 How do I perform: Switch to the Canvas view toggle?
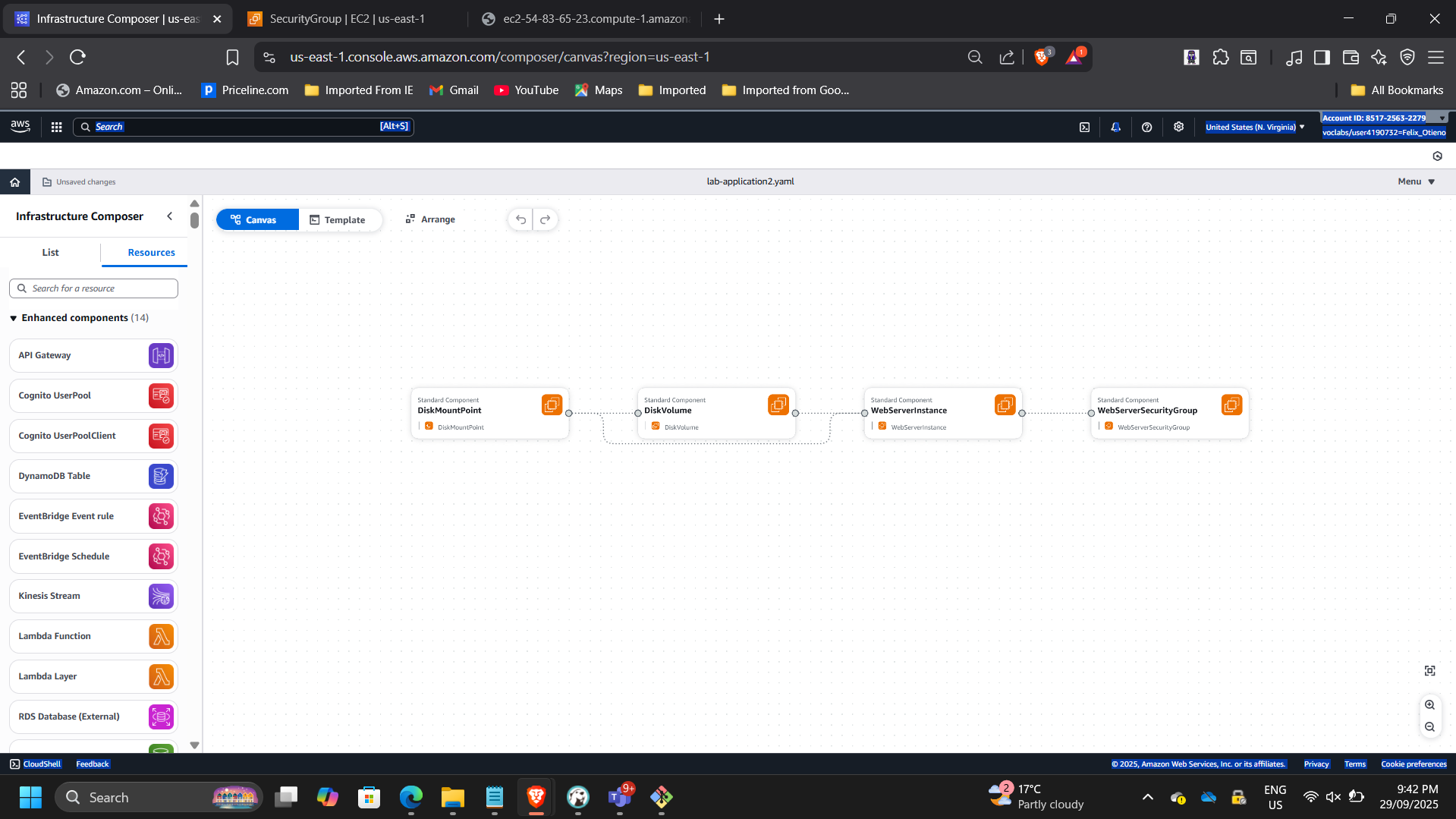[x=257, y=219]
